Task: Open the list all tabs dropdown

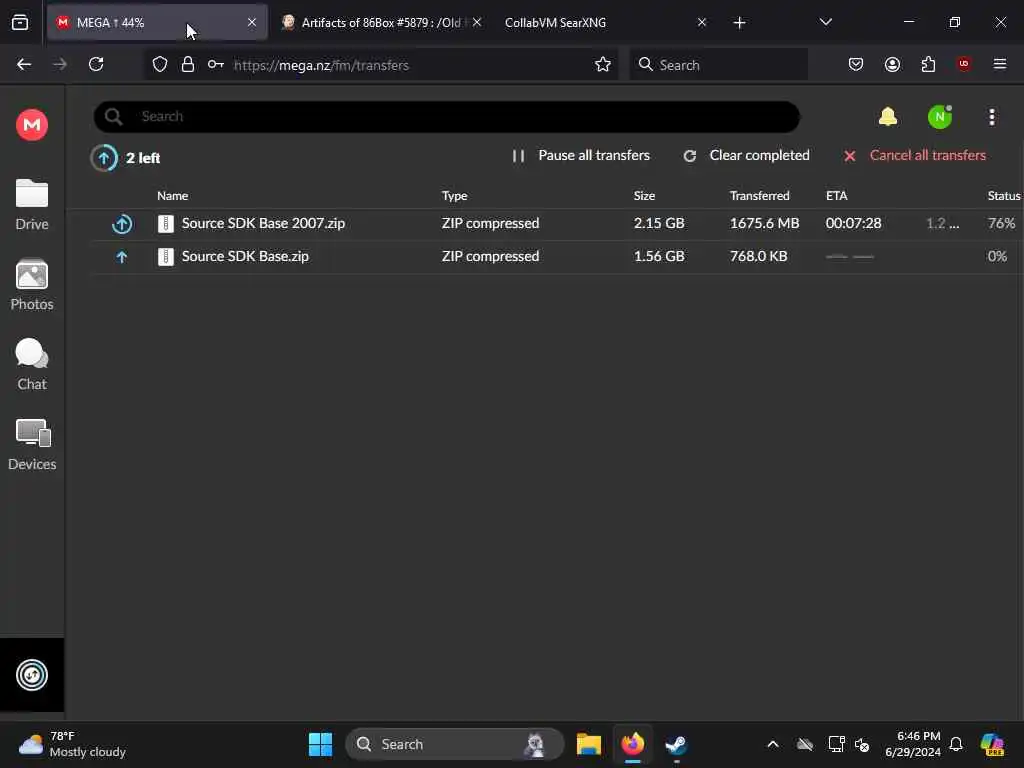Action: point(825,22)
